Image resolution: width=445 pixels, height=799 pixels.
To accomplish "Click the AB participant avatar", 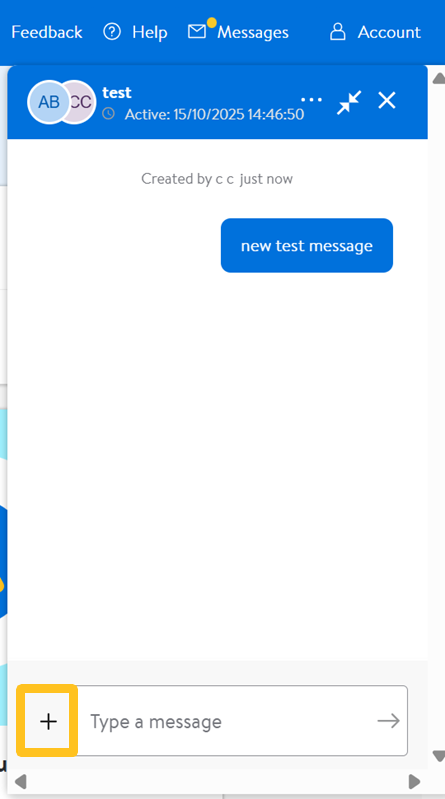I will [48, 102].
